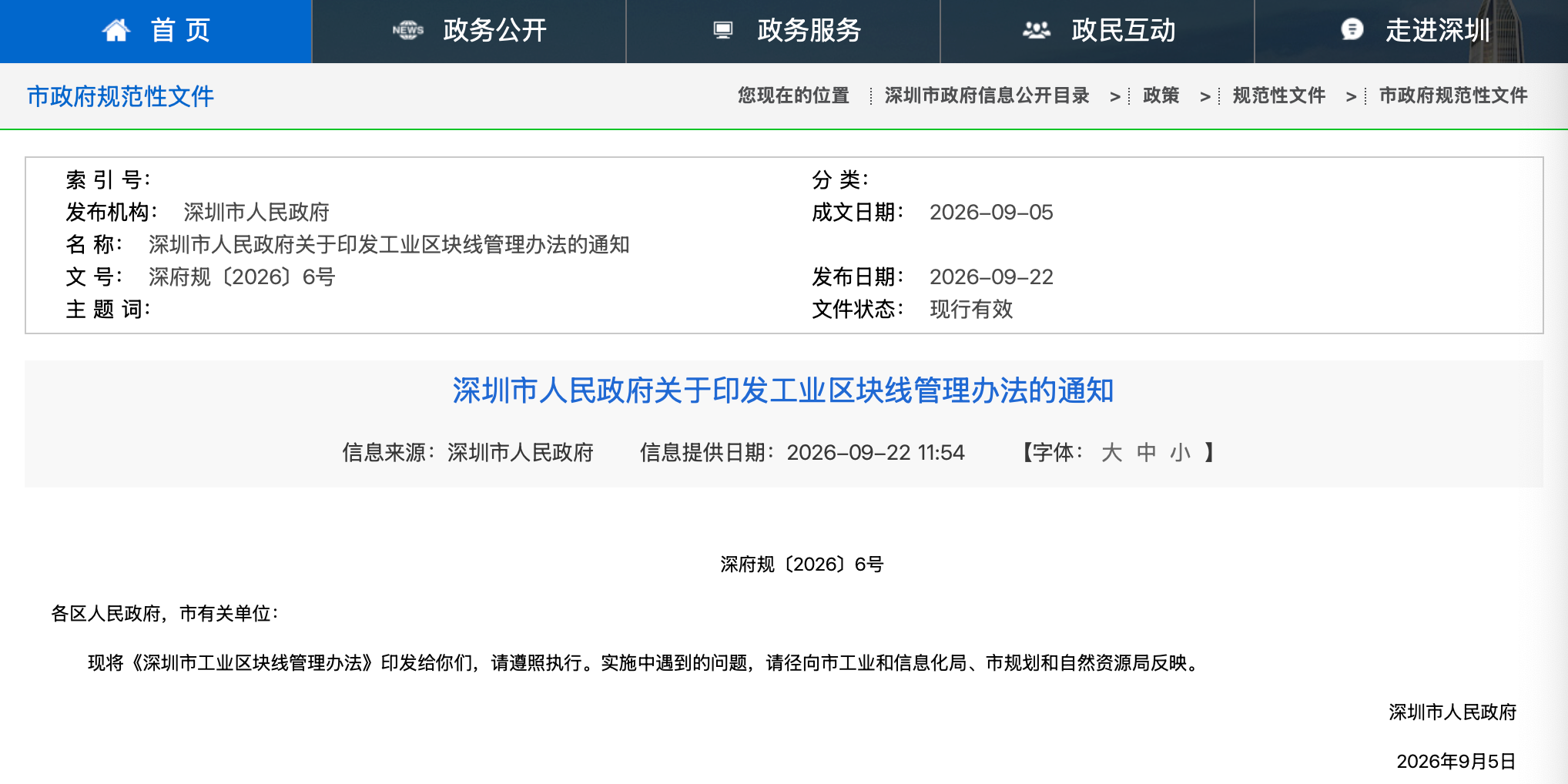
Task: Follow breadcrumb link 深圳市政府信息公开目录
Action: pos(987,95)
